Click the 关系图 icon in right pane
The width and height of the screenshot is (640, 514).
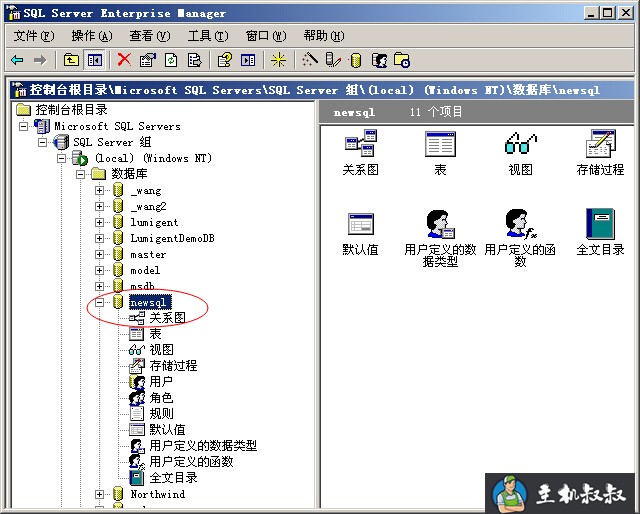pyautogui.click(x=360, y=144)
